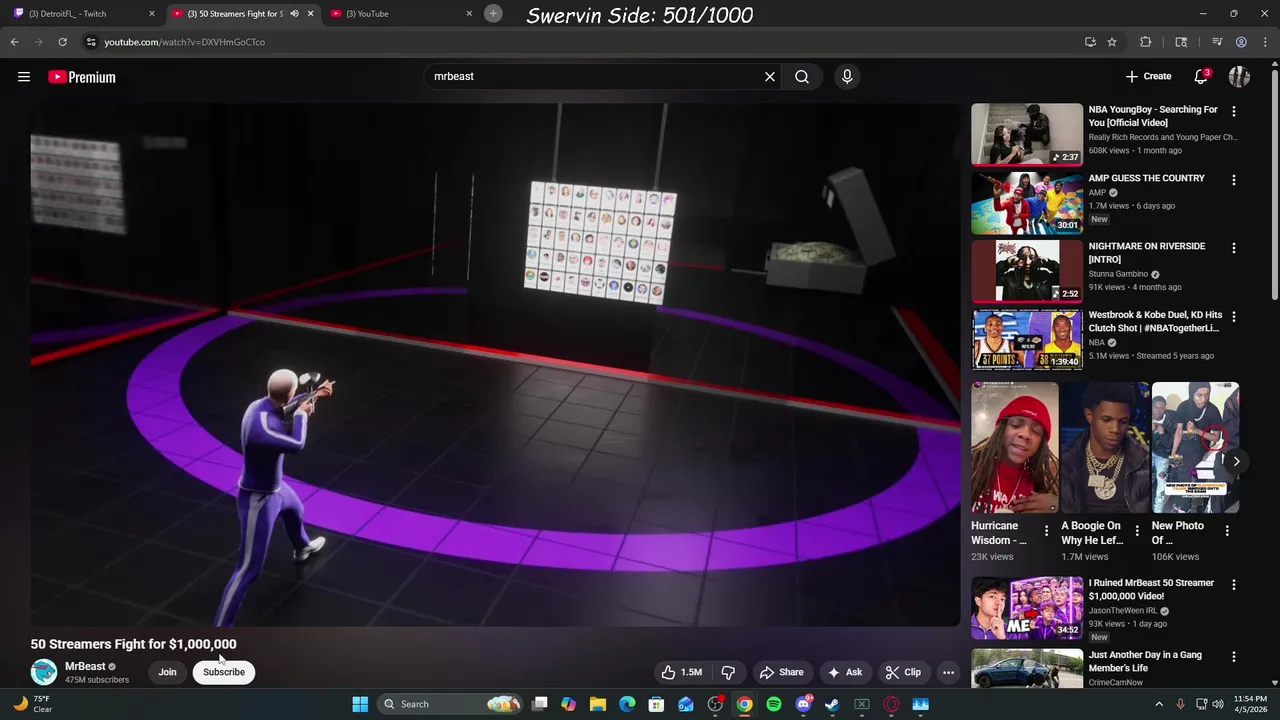Open NIGHTMARE ON RIVERSIDE [INTRO] title
The width and height of the screenshot is (1280, 720).
1146,252
